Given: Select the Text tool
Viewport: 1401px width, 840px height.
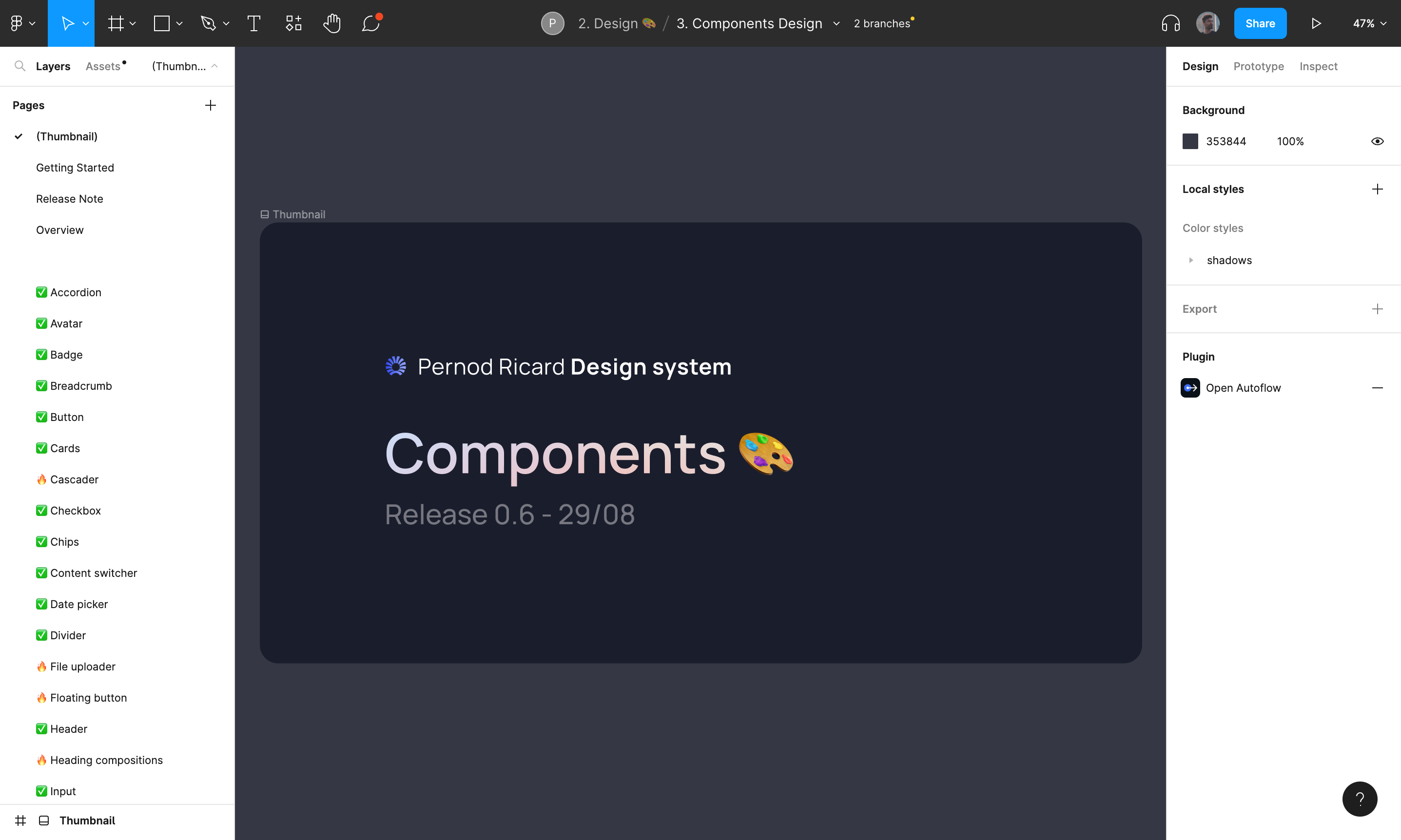Looking at the screenshot, I should pos(253,23).
